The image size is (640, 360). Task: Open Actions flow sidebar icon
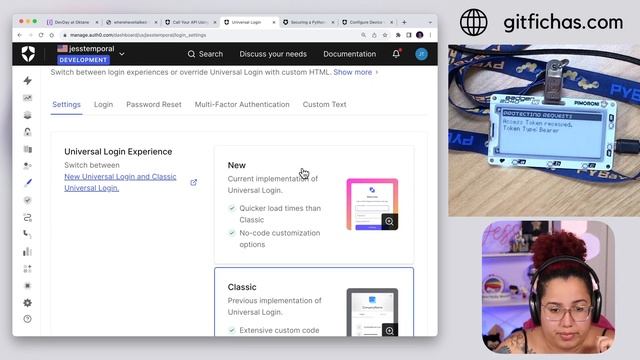(x=27, y=217)
